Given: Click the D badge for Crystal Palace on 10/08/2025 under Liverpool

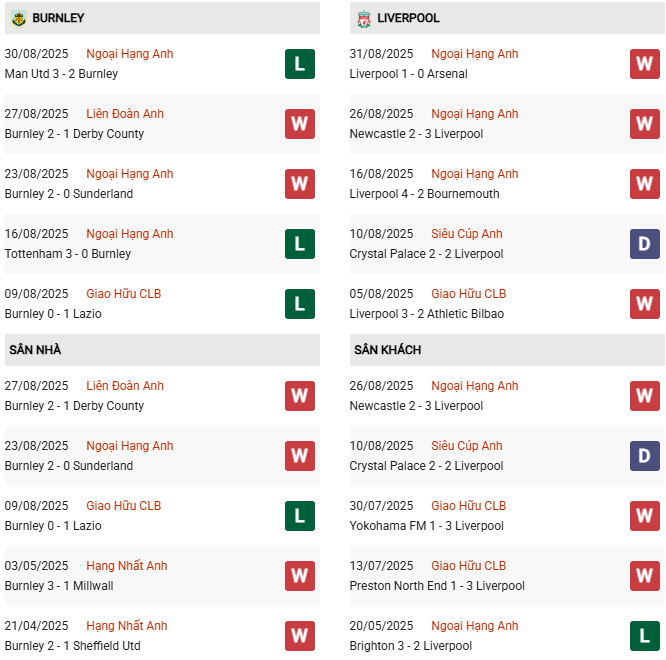Looking at the screenshot, I should (644, 244).
